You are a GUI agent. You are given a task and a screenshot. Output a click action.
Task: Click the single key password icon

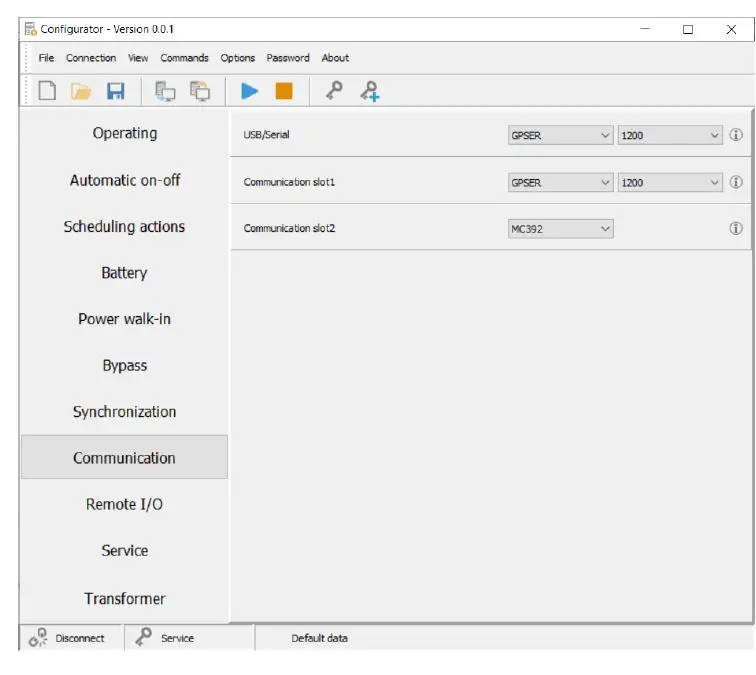pyautogui.click(x=334, y=91)
